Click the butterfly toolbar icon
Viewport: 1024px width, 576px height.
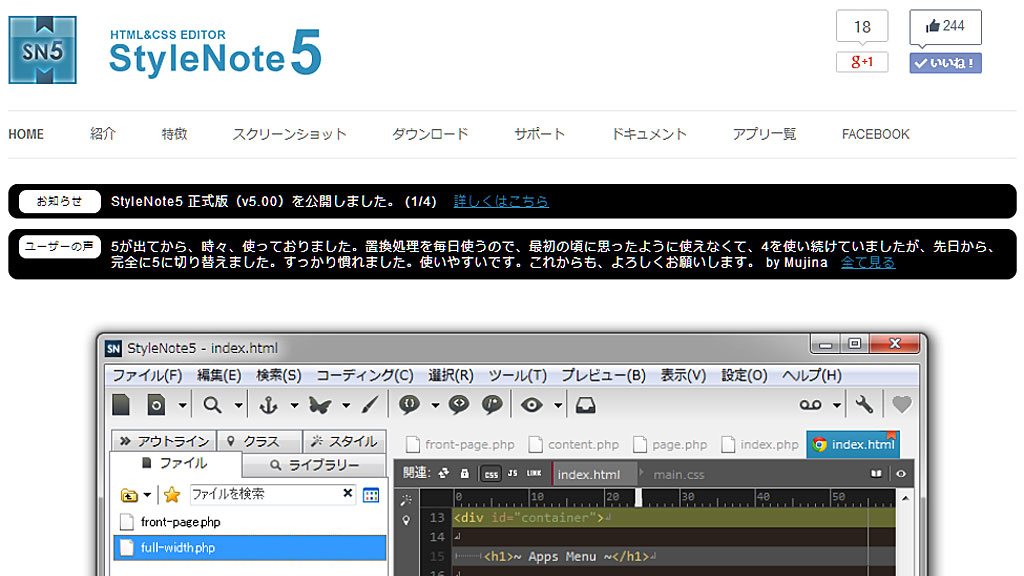320,405
